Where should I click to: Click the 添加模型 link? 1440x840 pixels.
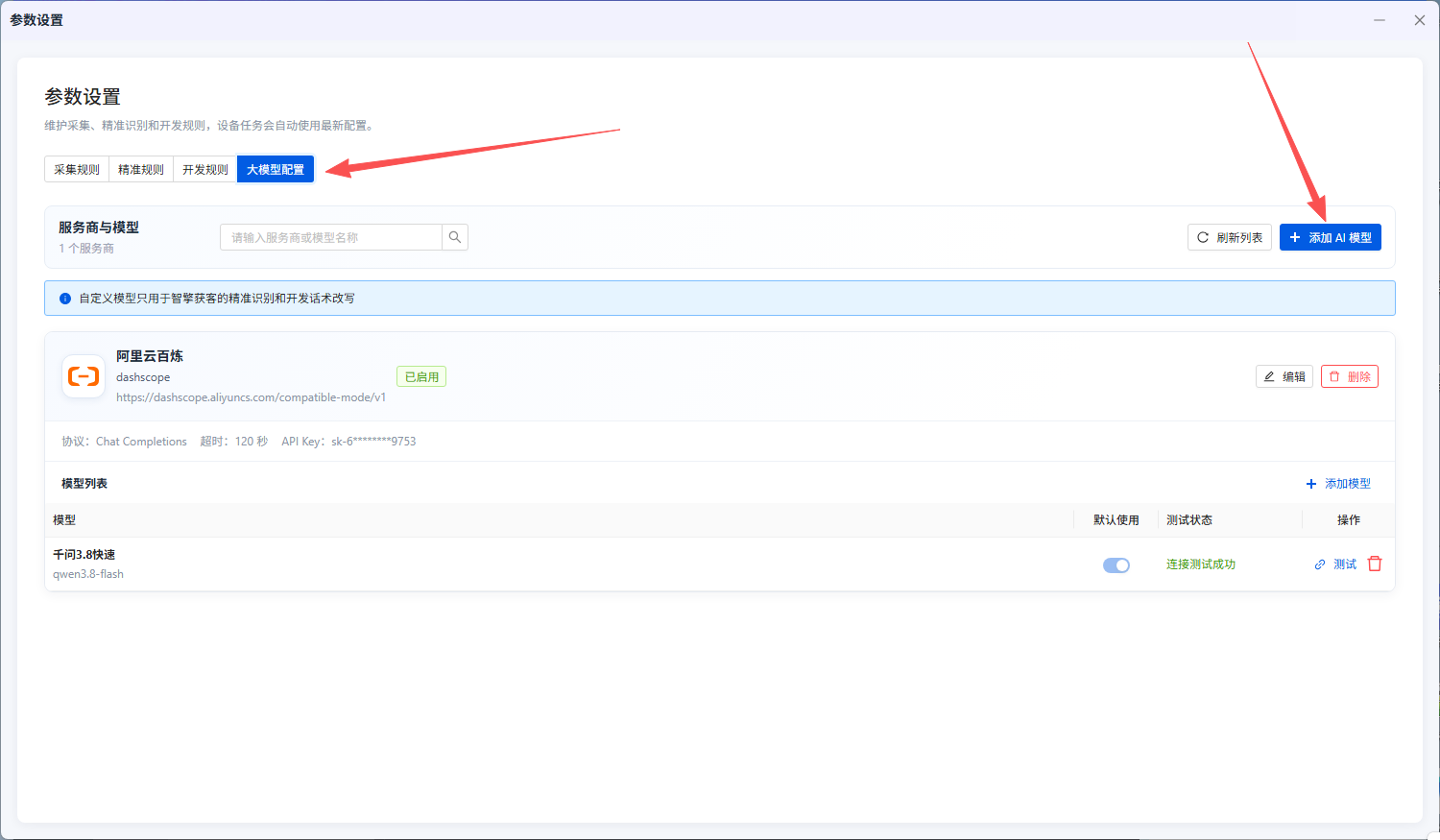1338,484
